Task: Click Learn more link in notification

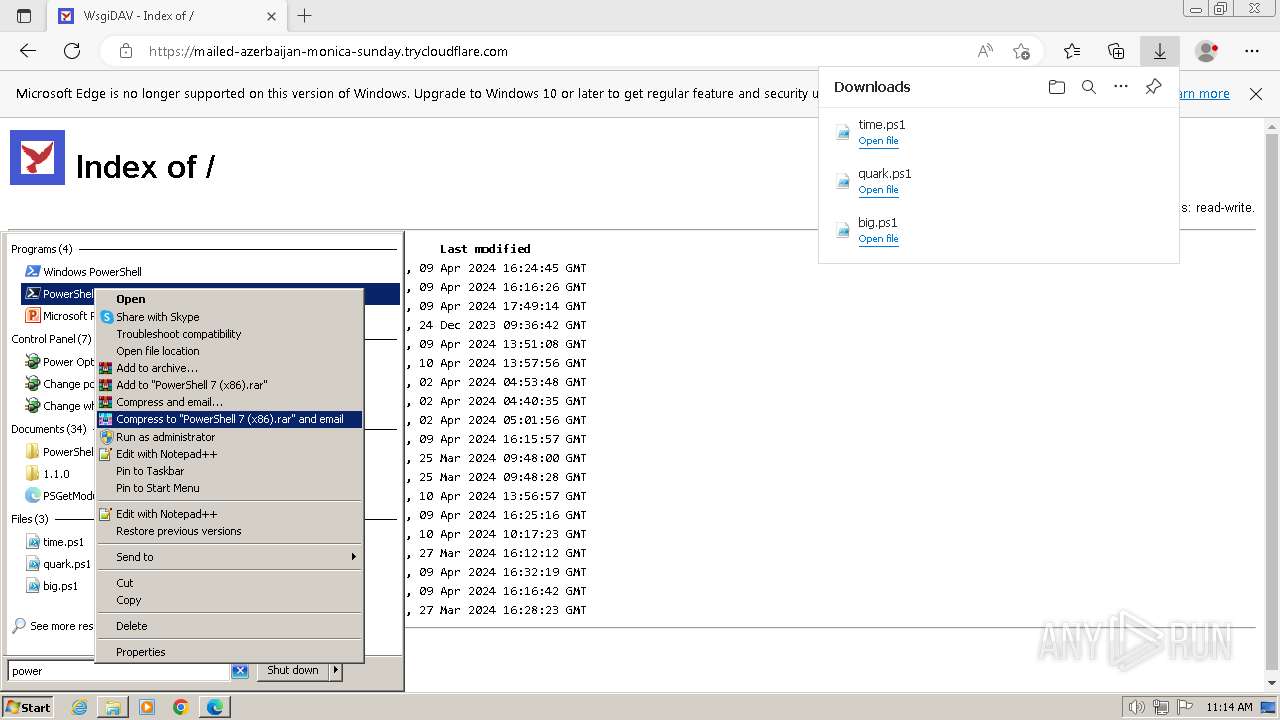Action: pyautogui.click(x=1203, y=94)
